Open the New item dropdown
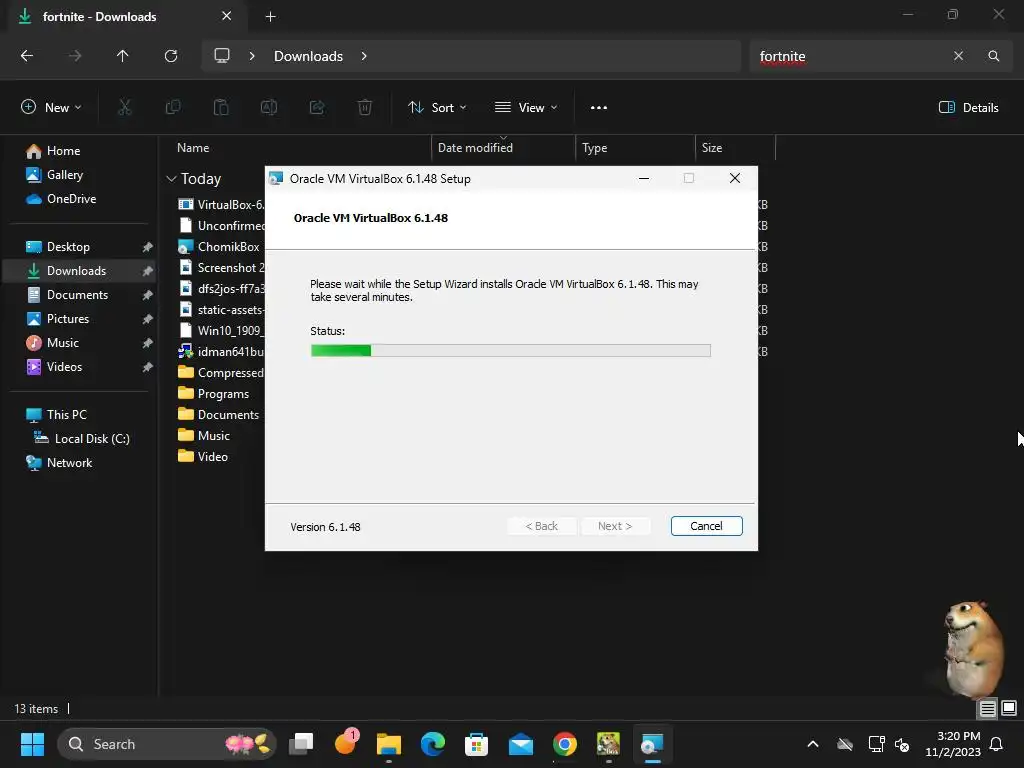 pos(51,108)
